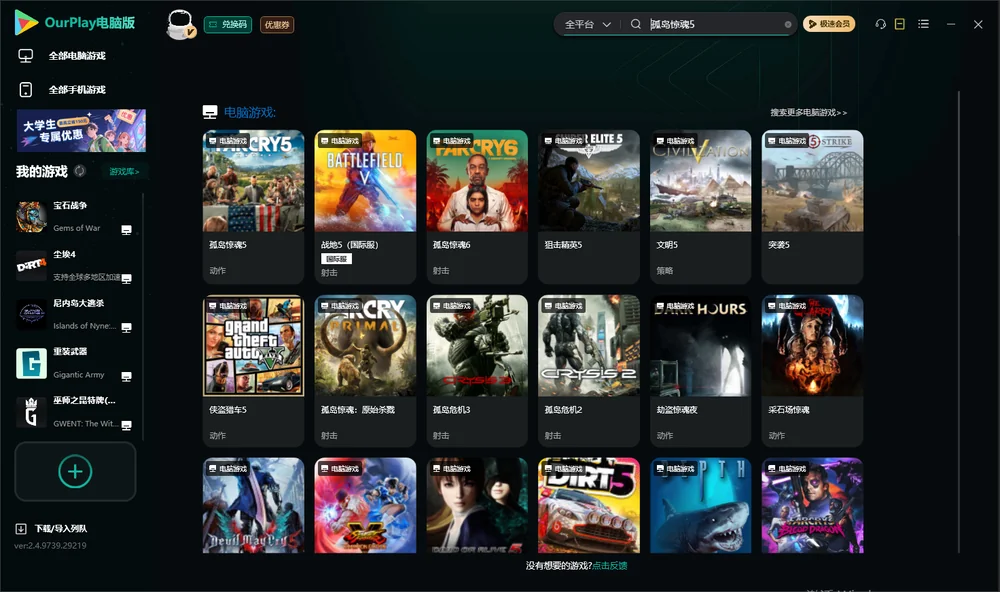This screenshot has width=1000, height=592.
Task: Click the 我的游戏 heading
Action: (x=41, y=172)
